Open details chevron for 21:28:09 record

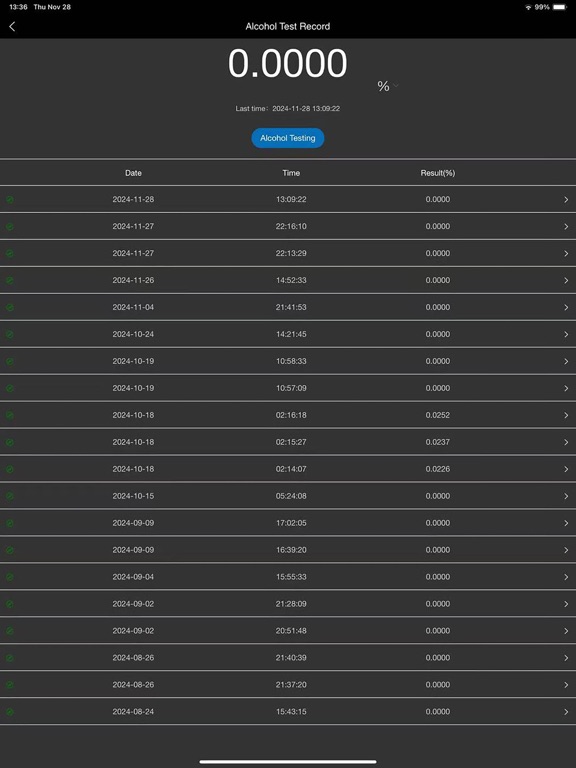(566, 603)
